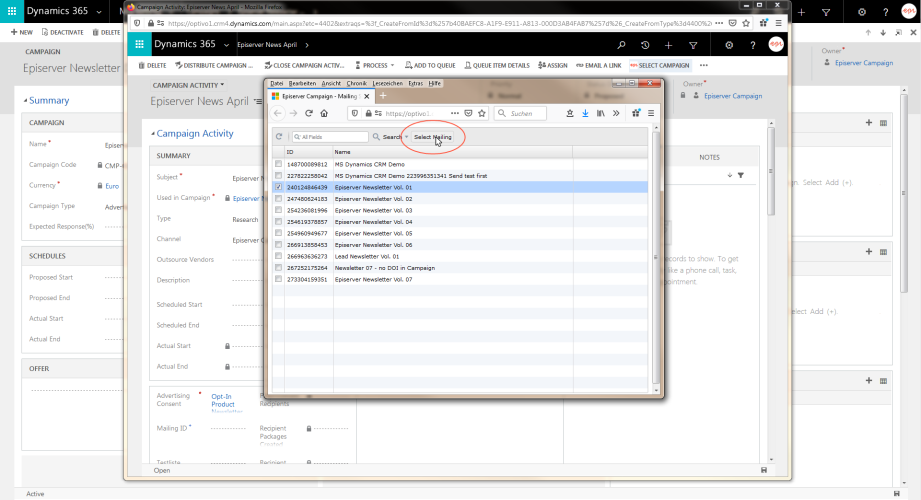This screenshot has width=921, height=500.
Task: Check Episerver Newsletter Vol. 05 checkbox
Action: click(x=278, y=233)
